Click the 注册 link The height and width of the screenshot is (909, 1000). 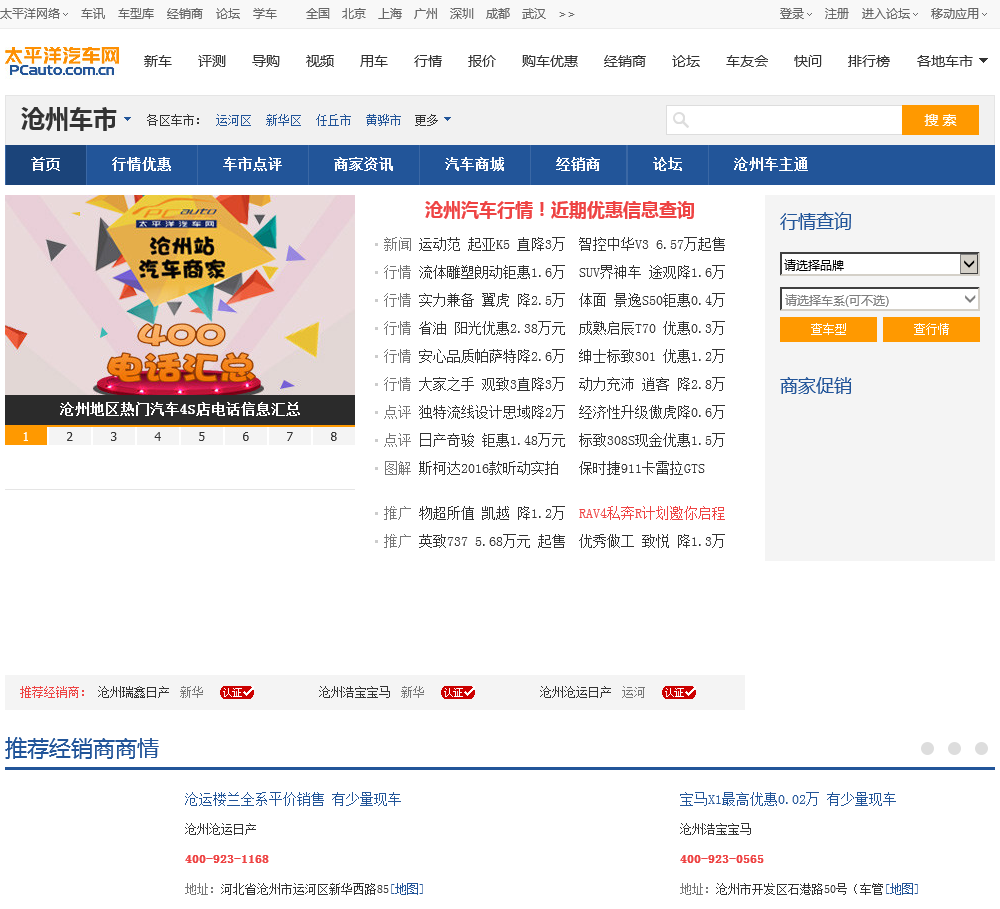pos(836,13)
